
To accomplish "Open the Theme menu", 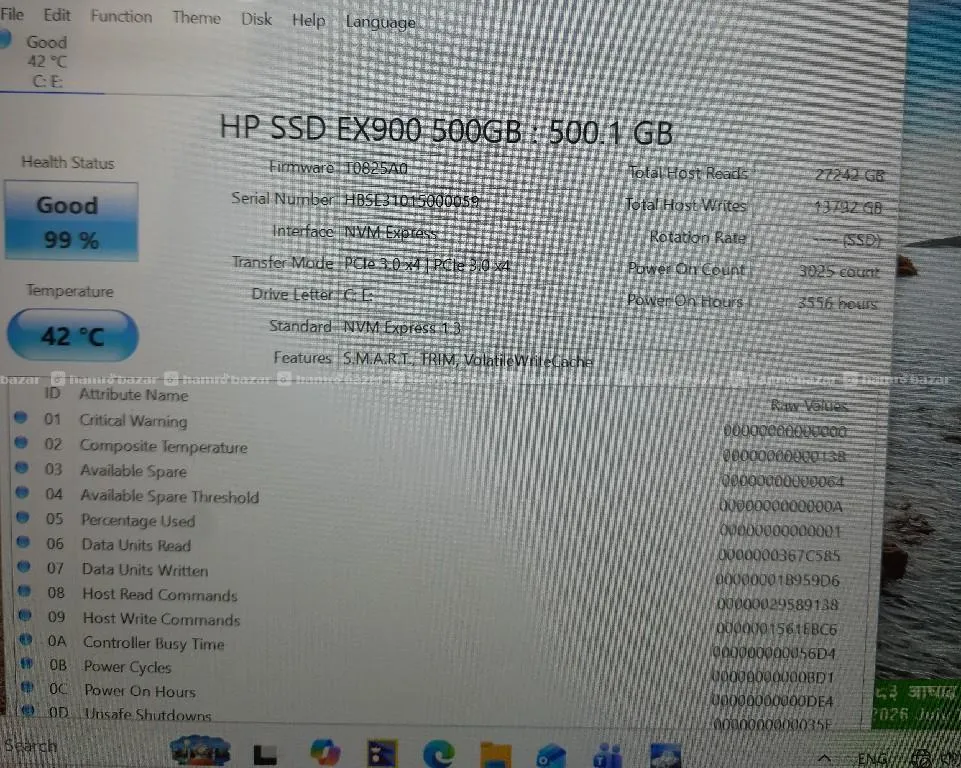I will (x=196, y=17).
